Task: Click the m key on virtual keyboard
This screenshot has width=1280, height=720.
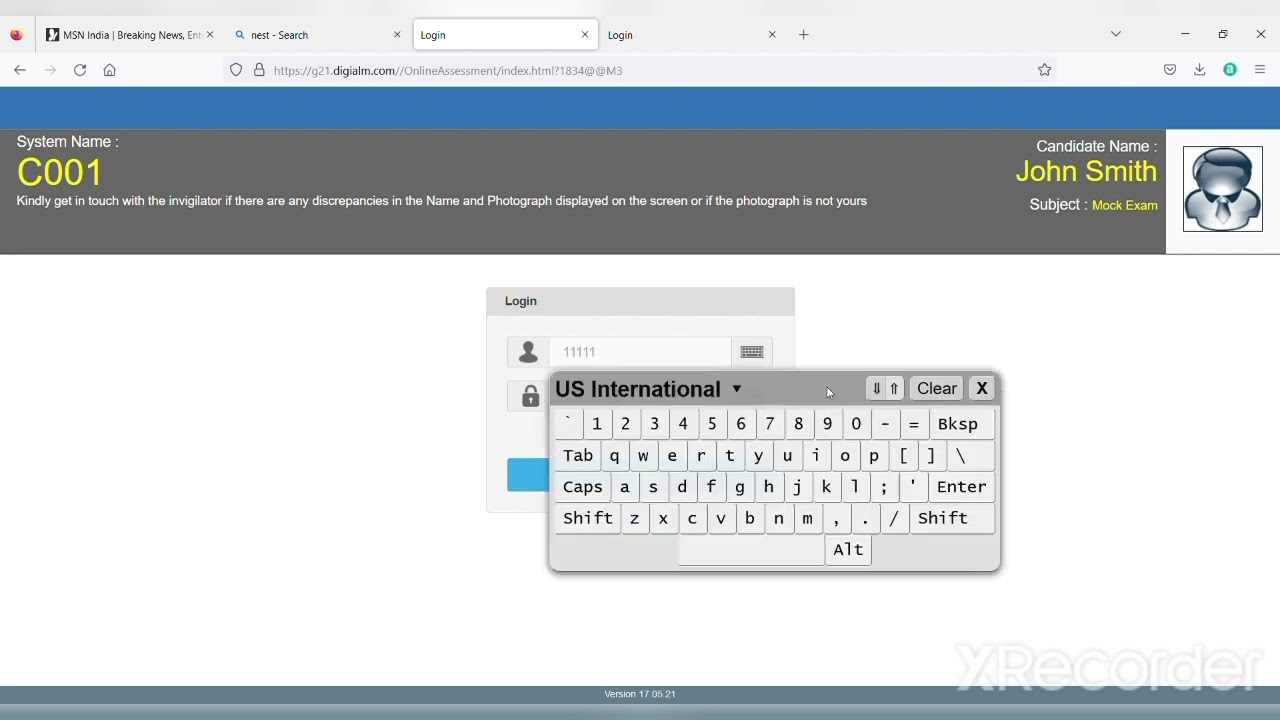Action: (x=807, y=518)
